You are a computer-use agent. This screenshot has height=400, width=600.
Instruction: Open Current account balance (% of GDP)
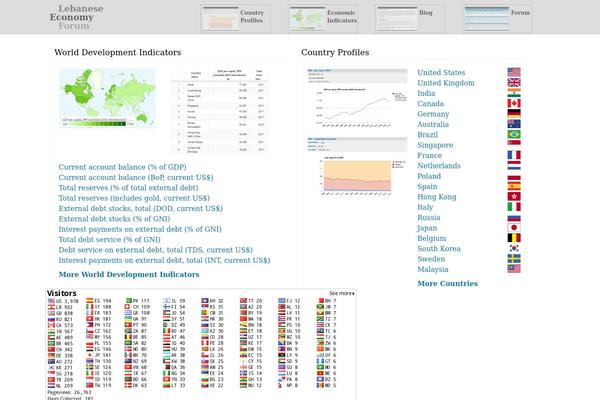tap(122, 167)
